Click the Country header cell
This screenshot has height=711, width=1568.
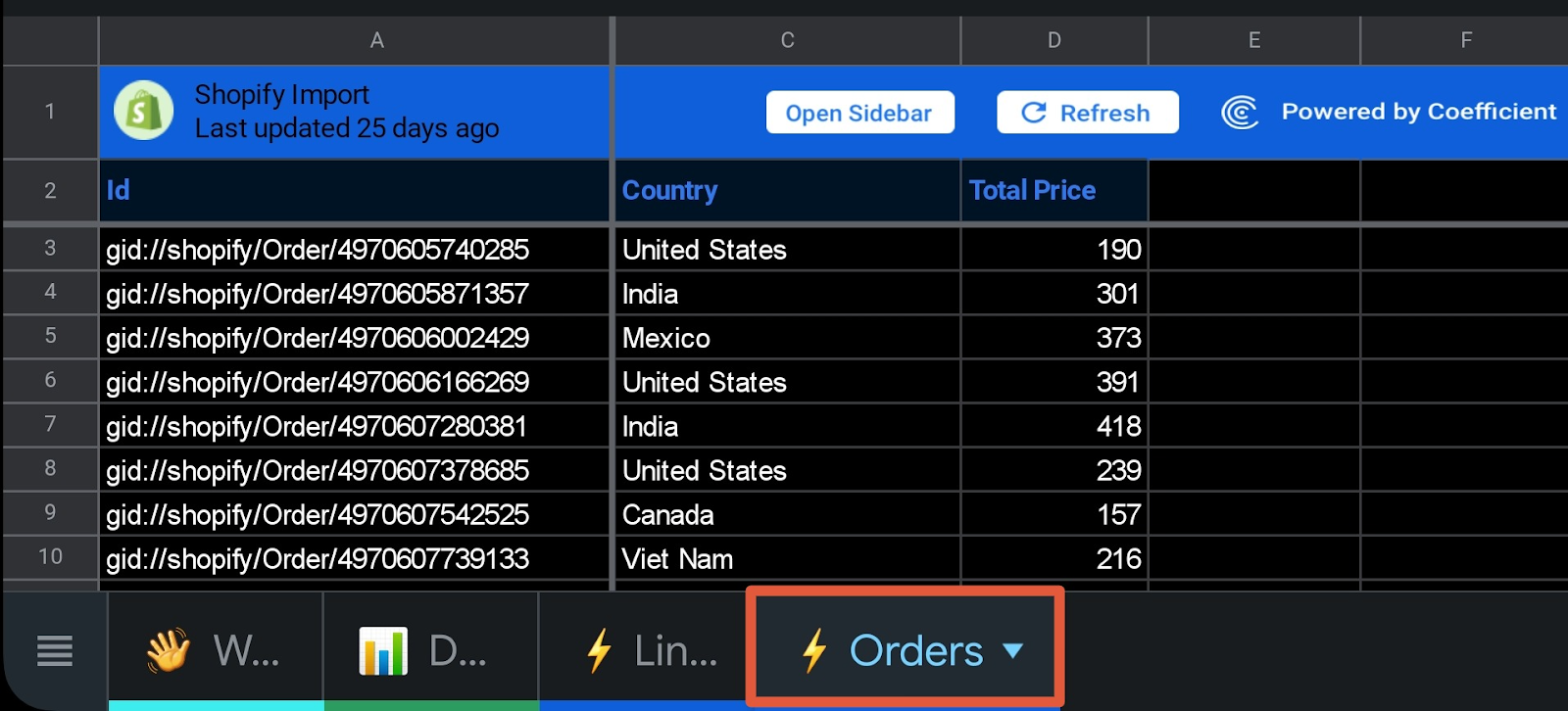787,191
